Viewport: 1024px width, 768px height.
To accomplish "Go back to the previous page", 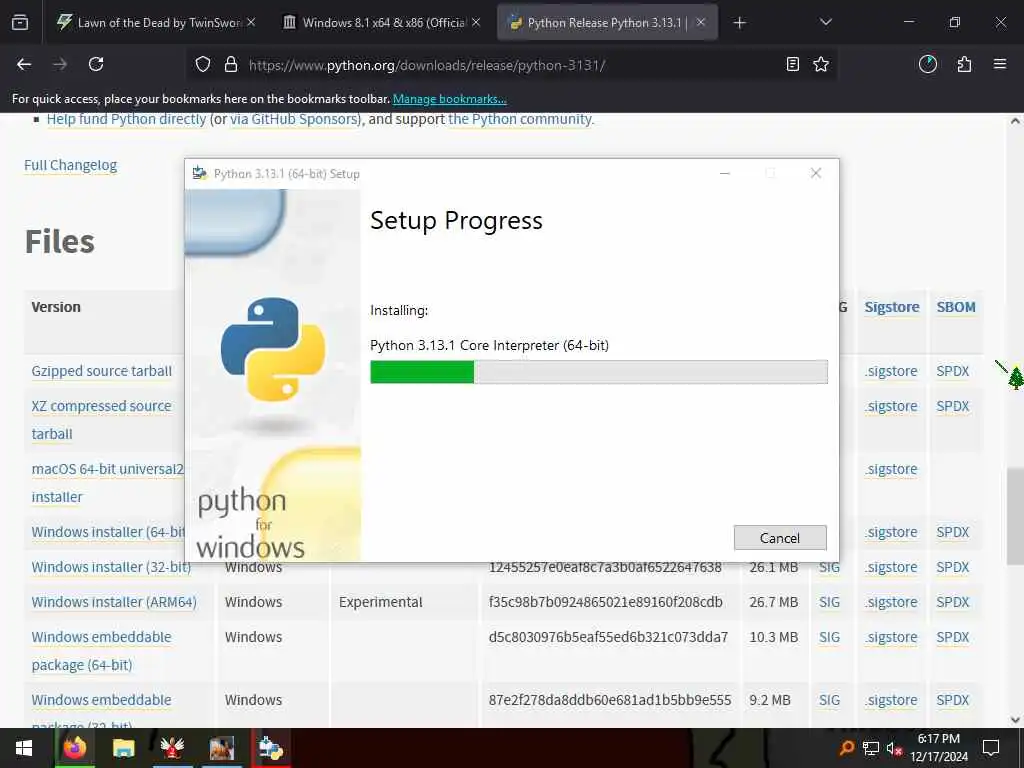I will [24, 64].
